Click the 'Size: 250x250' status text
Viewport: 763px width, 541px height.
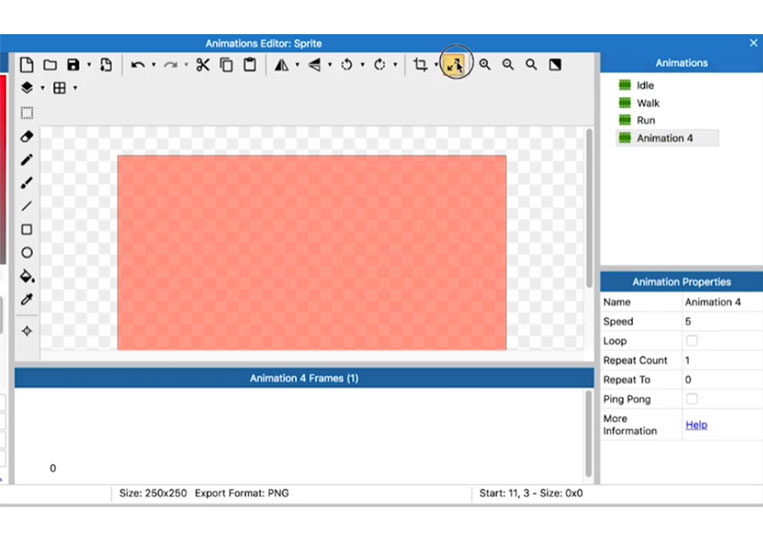coord(153,493)
